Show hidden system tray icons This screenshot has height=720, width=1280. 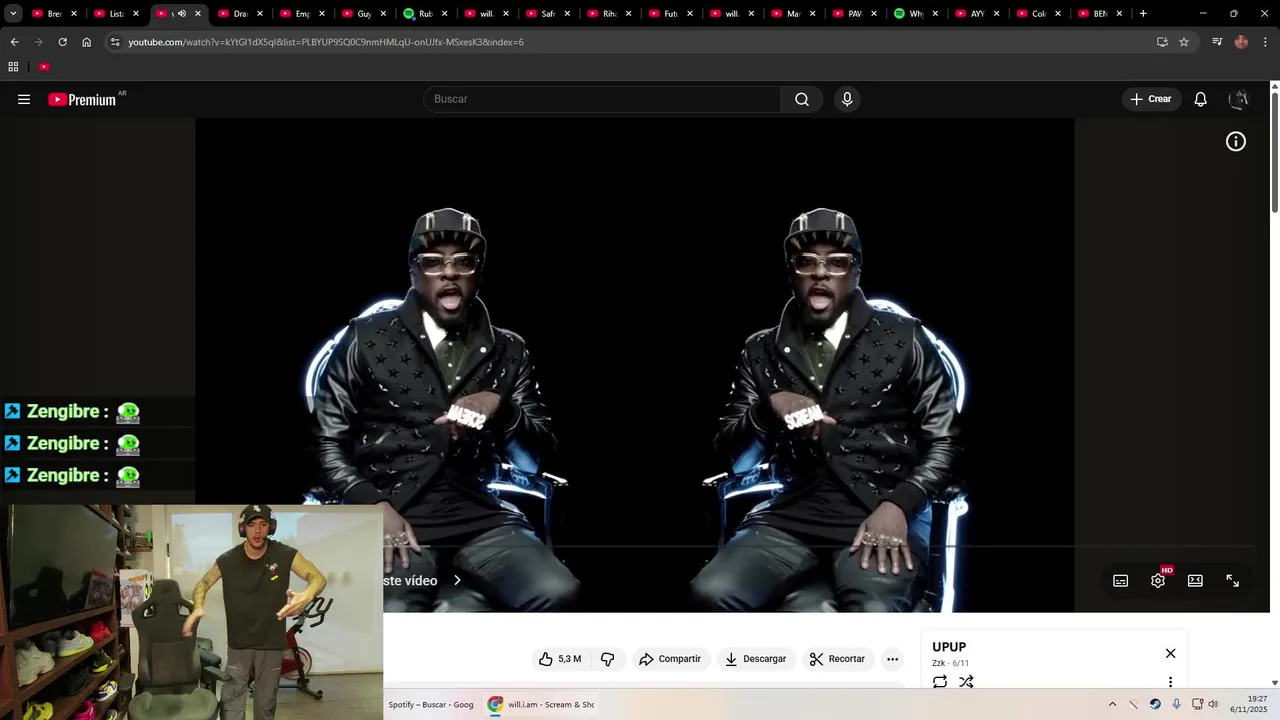[1112, 705]
